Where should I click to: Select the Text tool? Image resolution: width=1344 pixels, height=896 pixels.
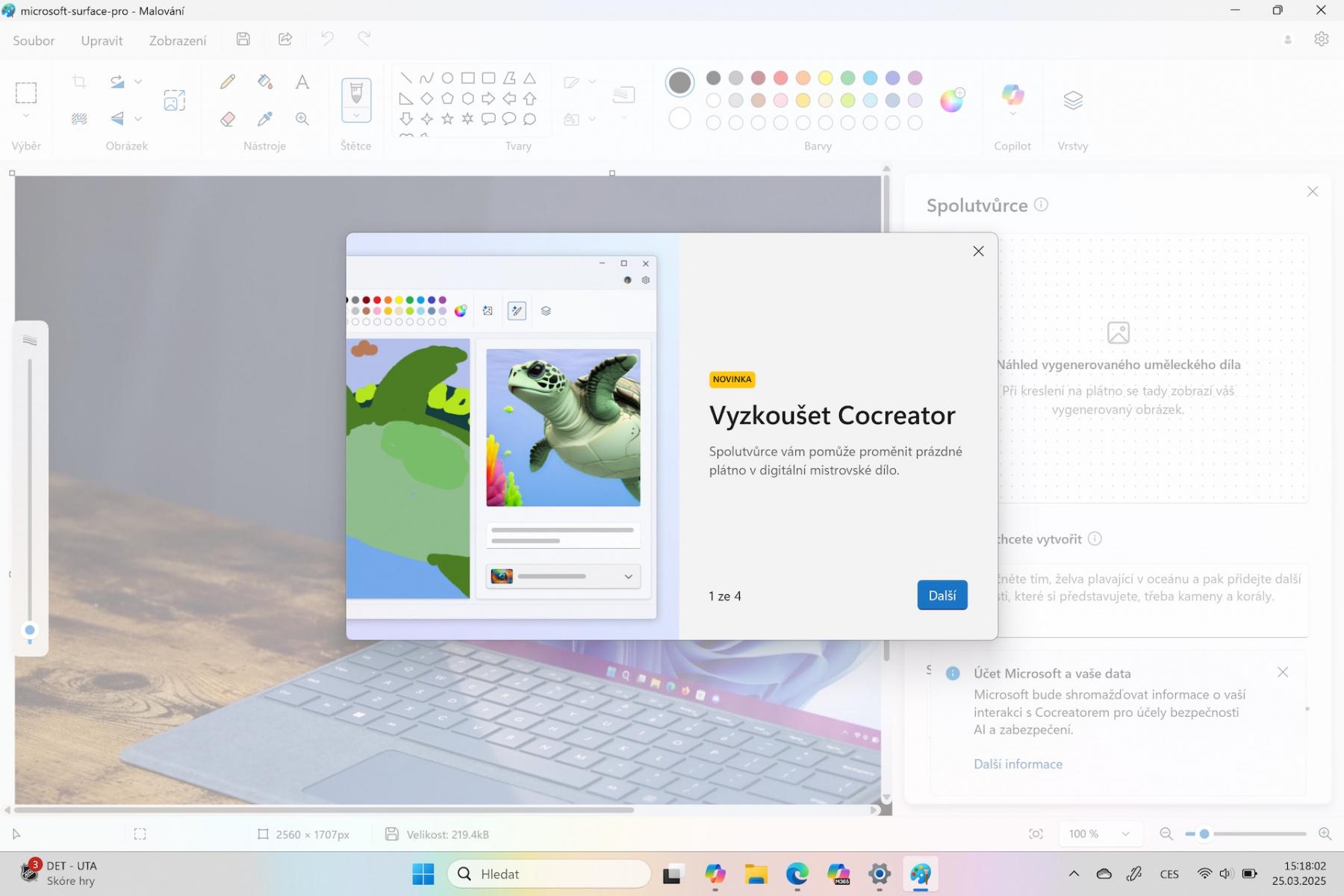coord(302,81)
